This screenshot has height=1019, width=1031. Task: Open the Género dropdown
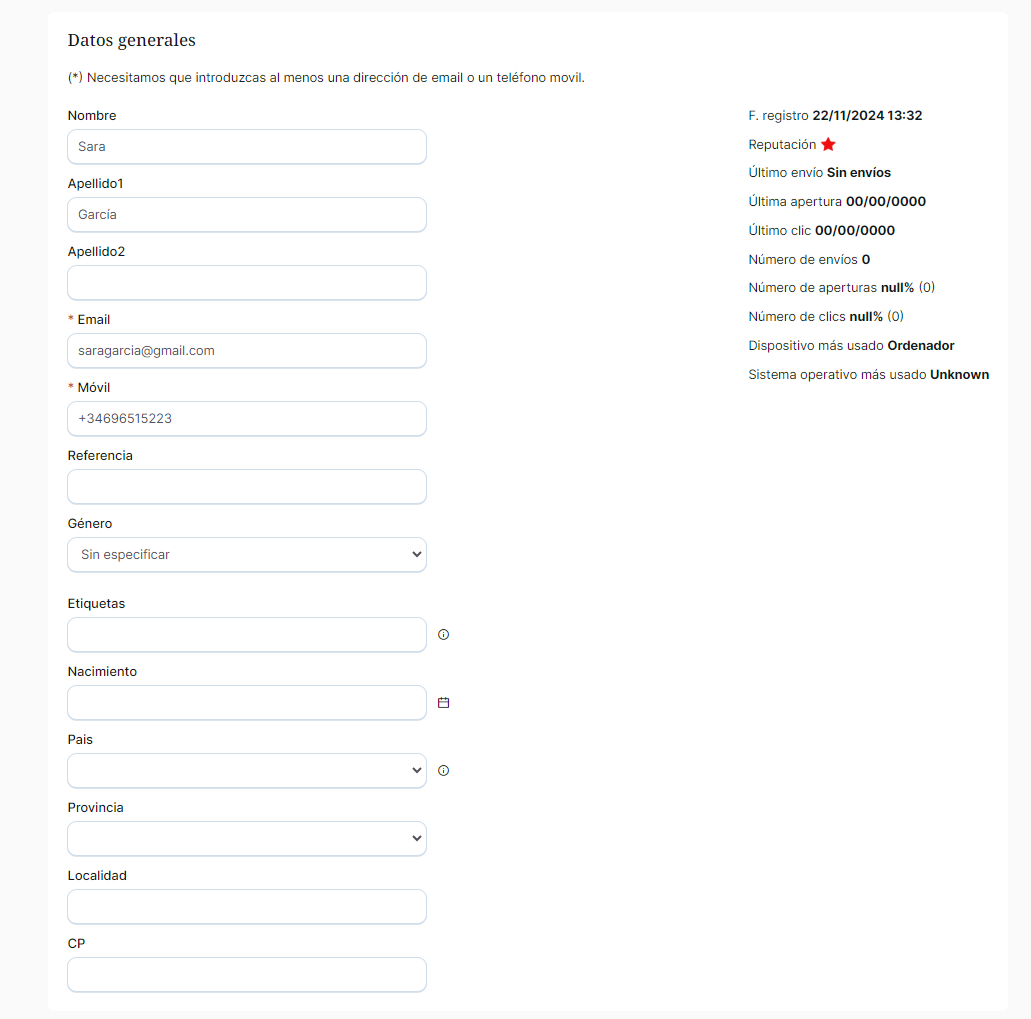pyautogui.click(x=247, y=555)
